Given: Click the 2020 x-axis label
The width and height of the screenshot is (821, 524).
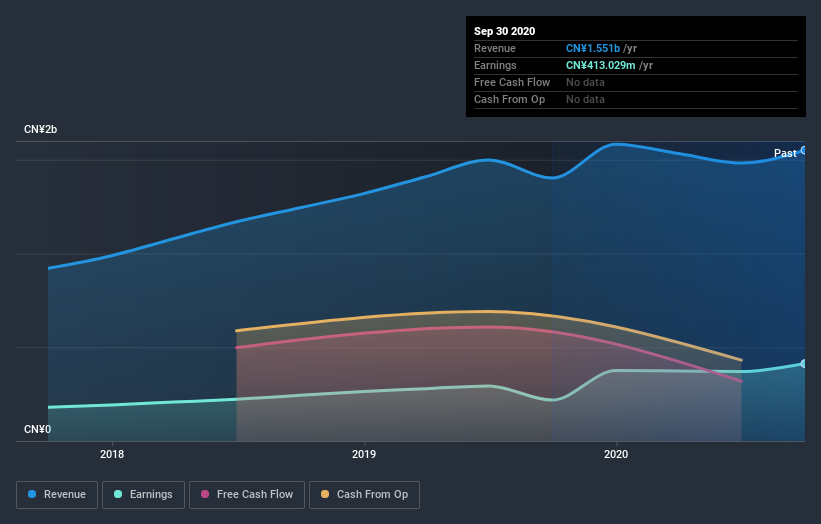Looking at the screenshot, I should 616,454.
